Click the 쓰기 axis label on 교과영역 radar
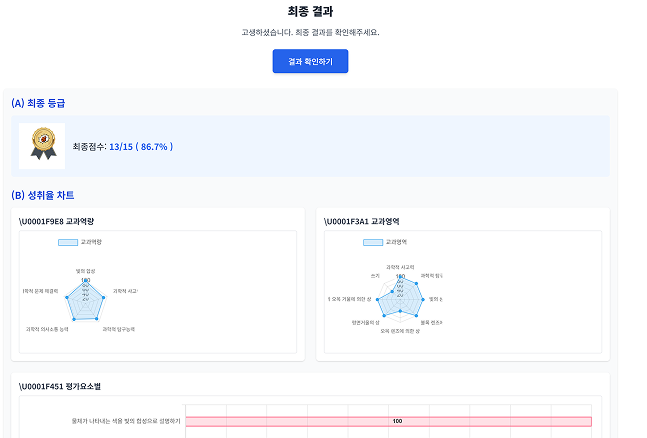This screenshot has width=647, height=438. tap(375, 275)
